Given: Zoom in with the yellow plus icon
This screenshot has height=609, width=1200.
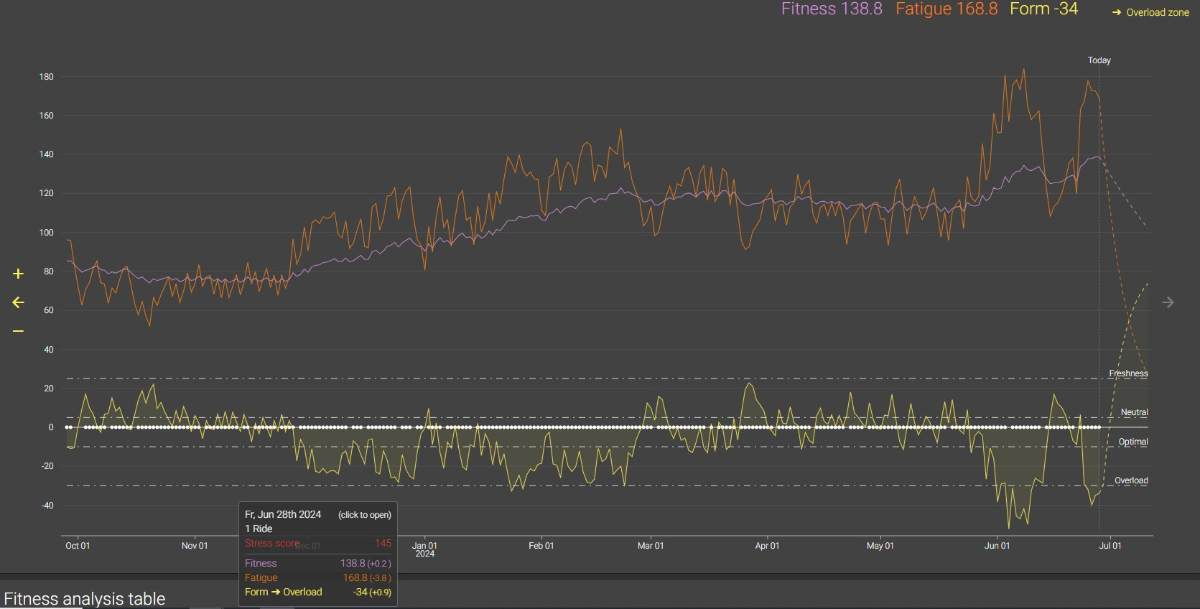Looking at the screenshot, I should click(x=17, y=274).
